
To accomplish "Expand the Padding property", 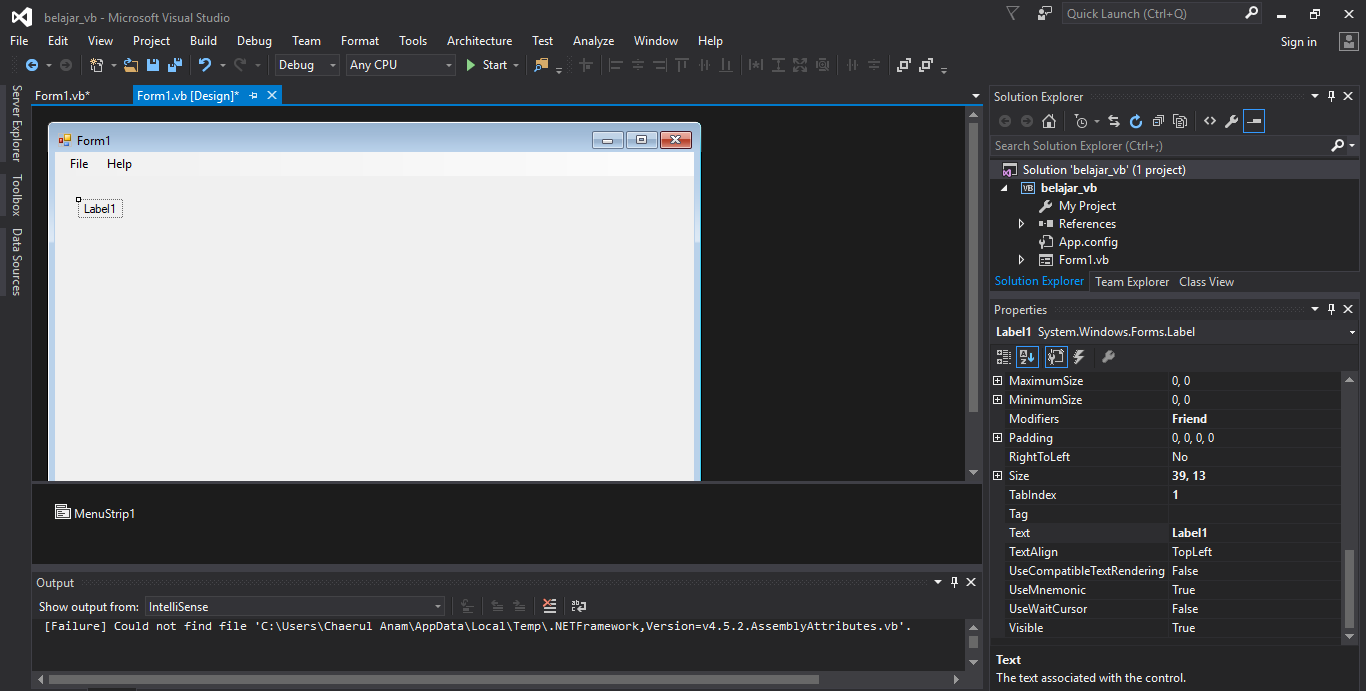I will coord(997,438).
